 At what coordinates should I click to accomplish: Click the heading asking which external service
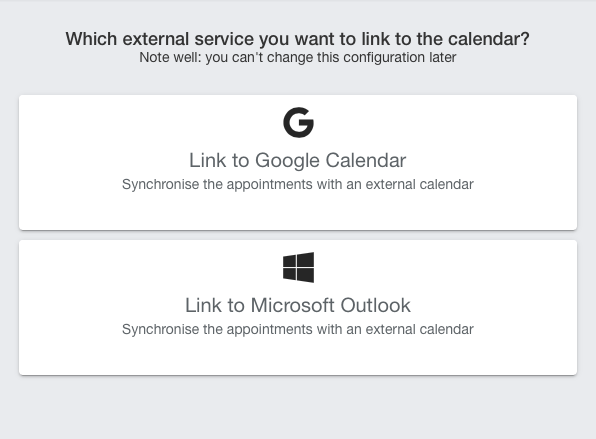[298, 39]
